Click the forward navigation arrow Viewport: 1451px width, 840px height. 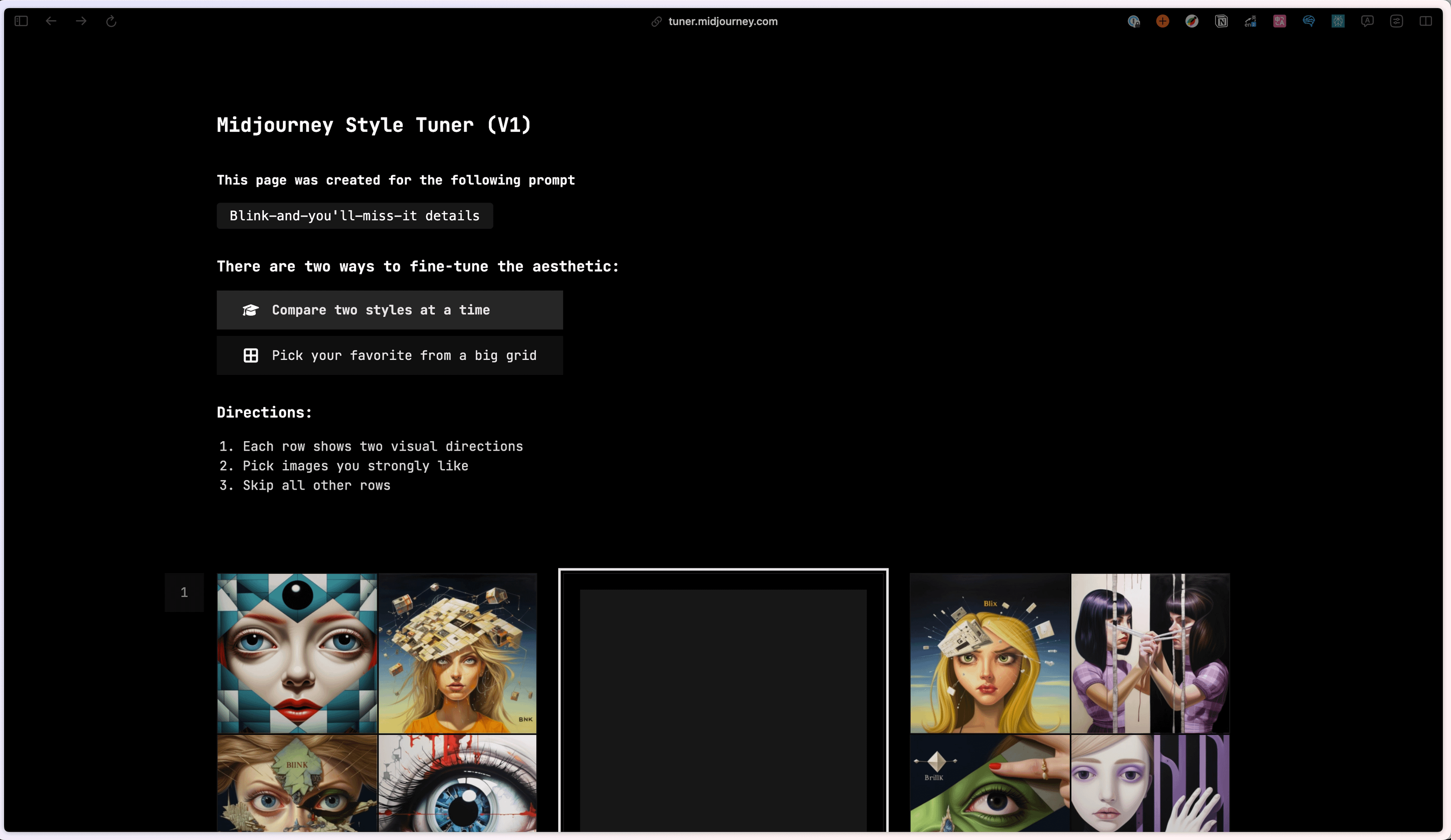(81, 21)
